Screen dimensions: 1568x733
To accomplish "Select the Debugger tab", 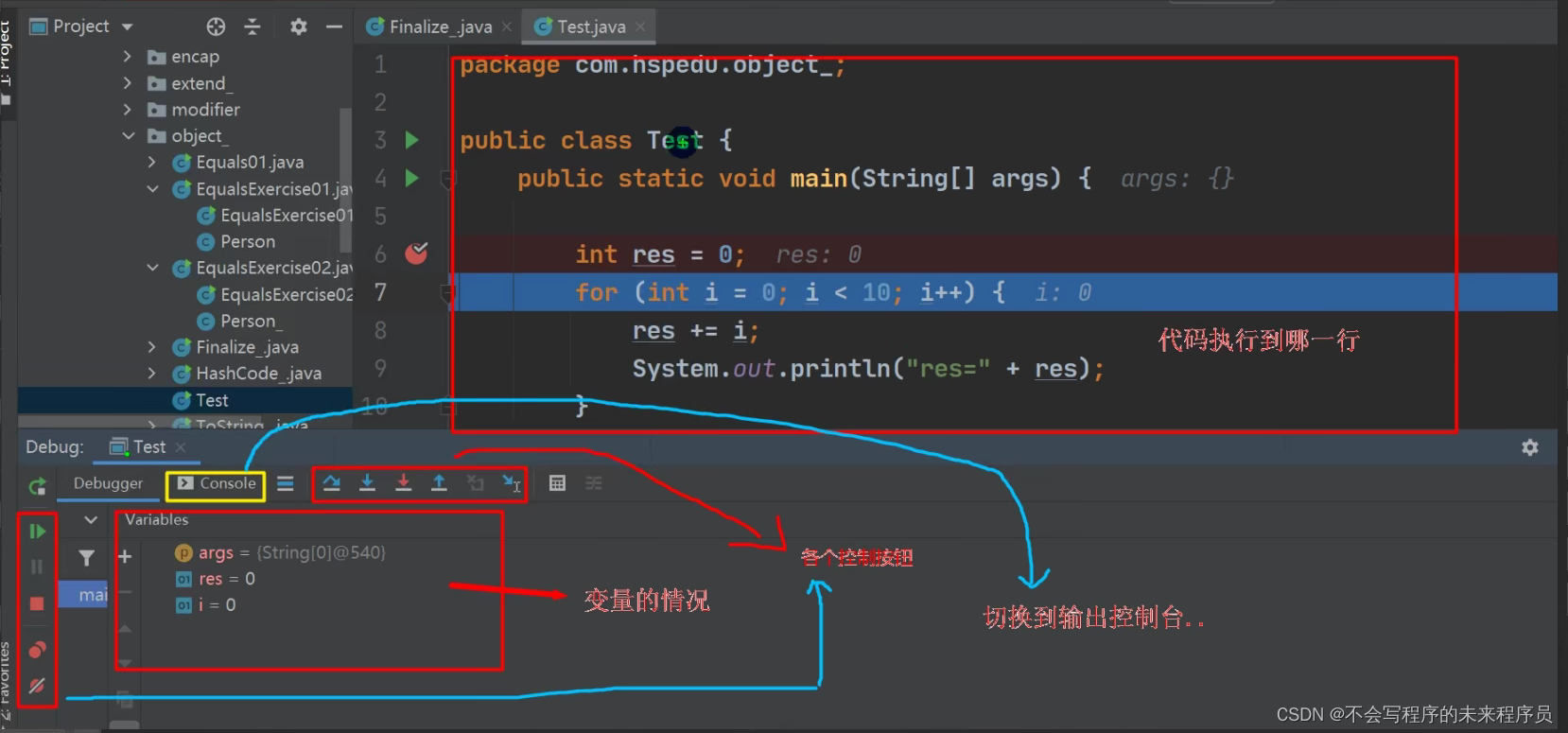I will (x=108, y=483).
